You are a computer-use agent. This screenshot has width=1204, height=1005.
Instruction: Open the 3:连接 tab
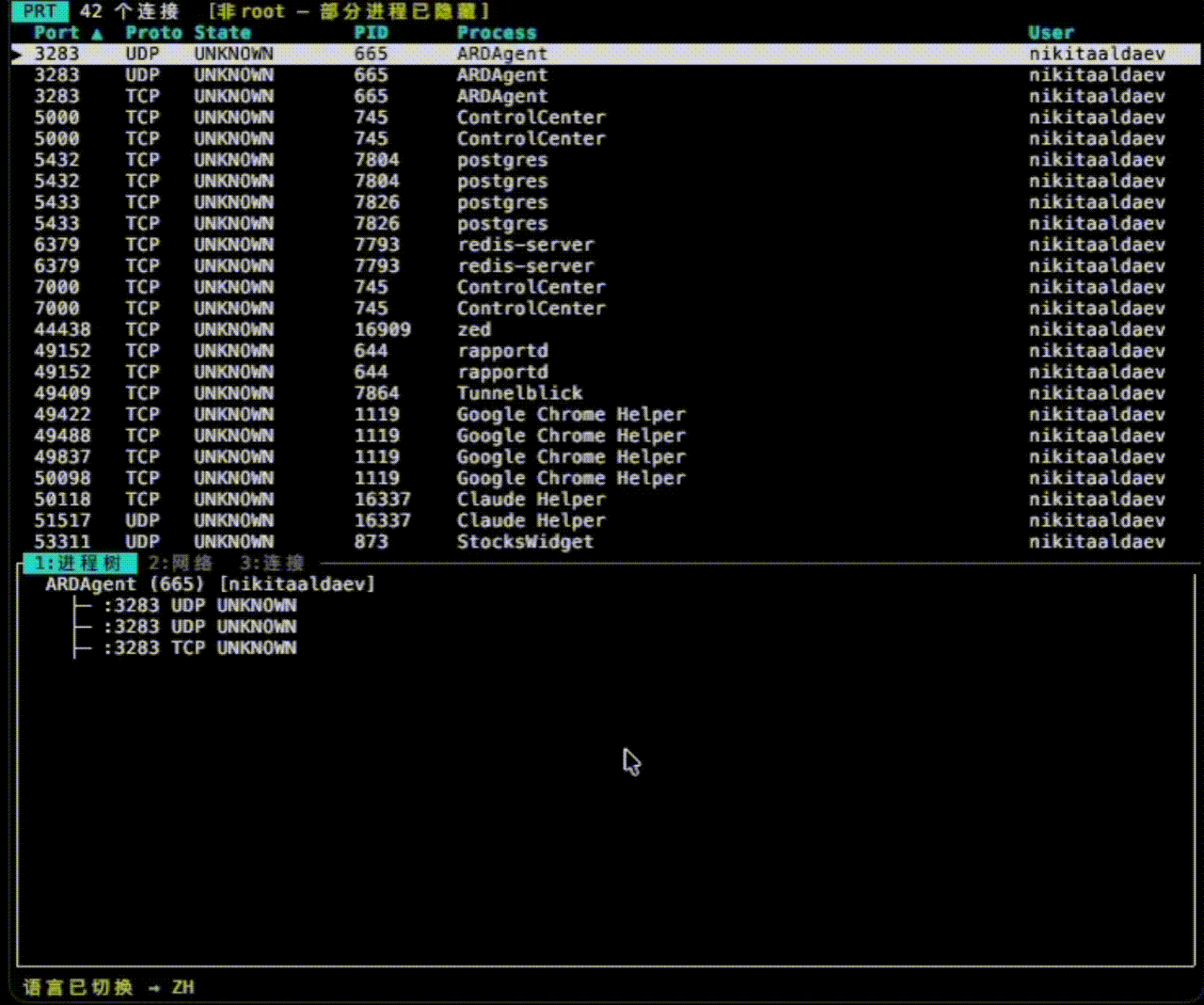tap(272, 563)
